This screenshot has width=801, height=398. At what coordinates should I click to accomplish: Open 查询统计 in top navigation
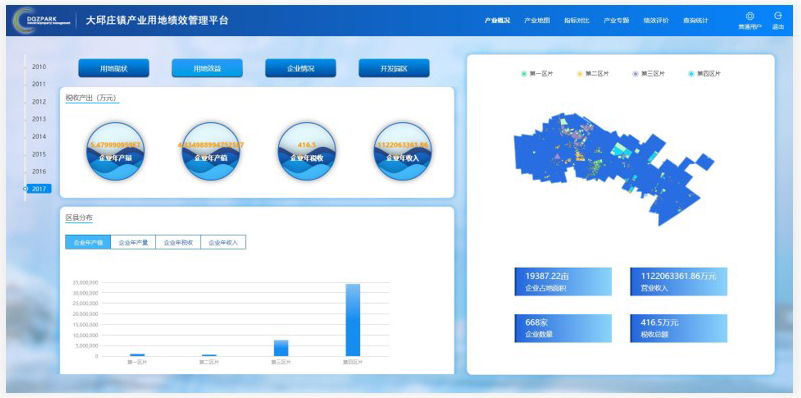tap(696, 21)
